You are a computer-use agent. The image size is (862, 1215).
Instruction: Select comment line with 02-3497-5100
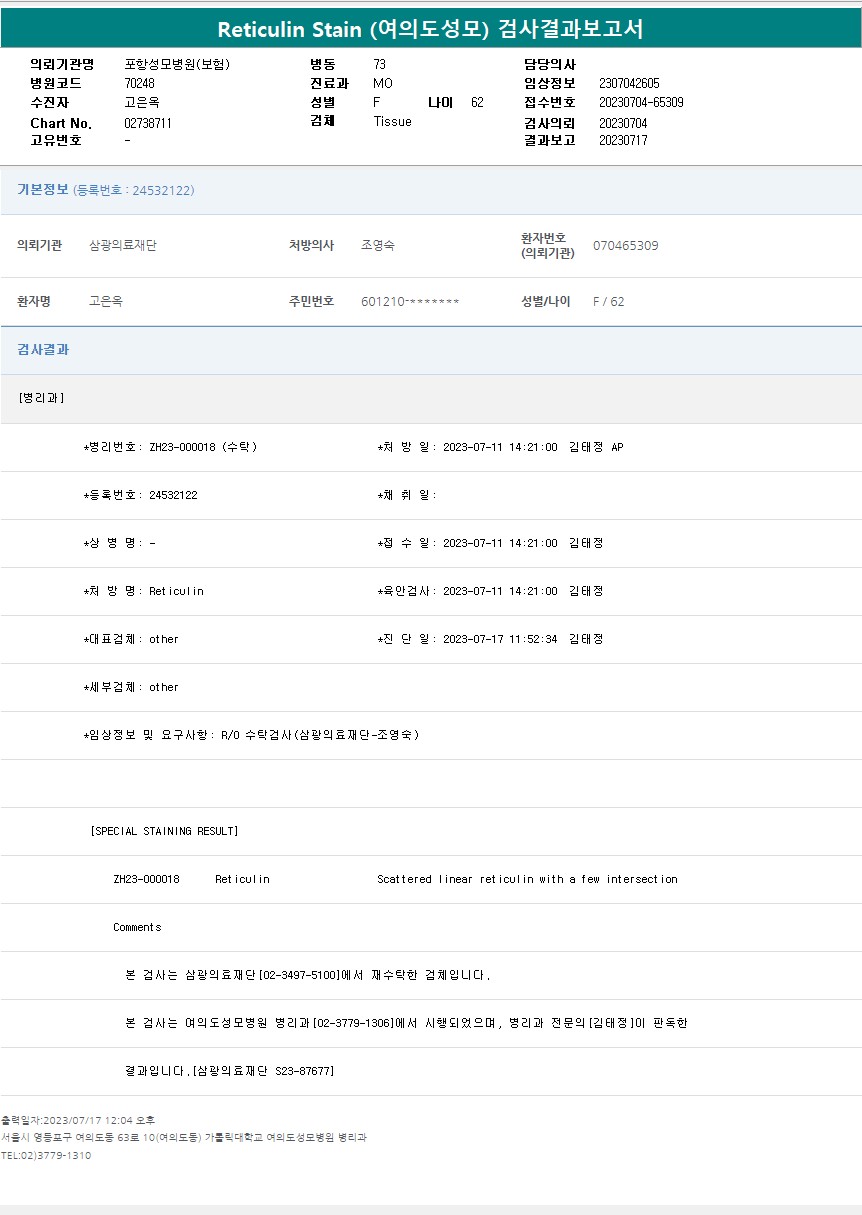coord(307,975)
